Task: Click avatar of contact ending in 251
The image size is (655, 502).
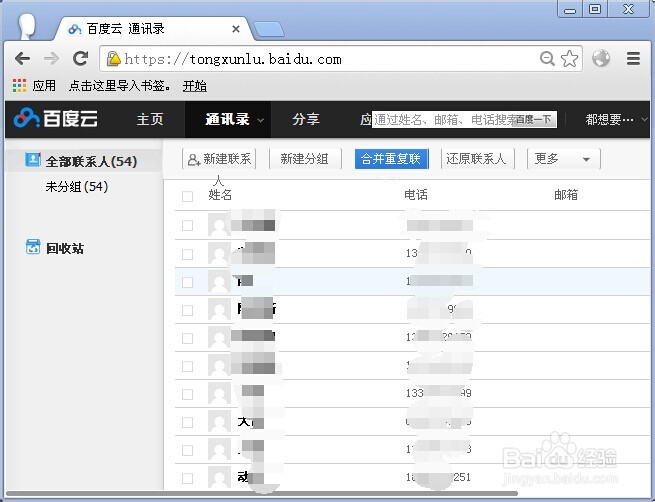Action: tap(219, 477)
